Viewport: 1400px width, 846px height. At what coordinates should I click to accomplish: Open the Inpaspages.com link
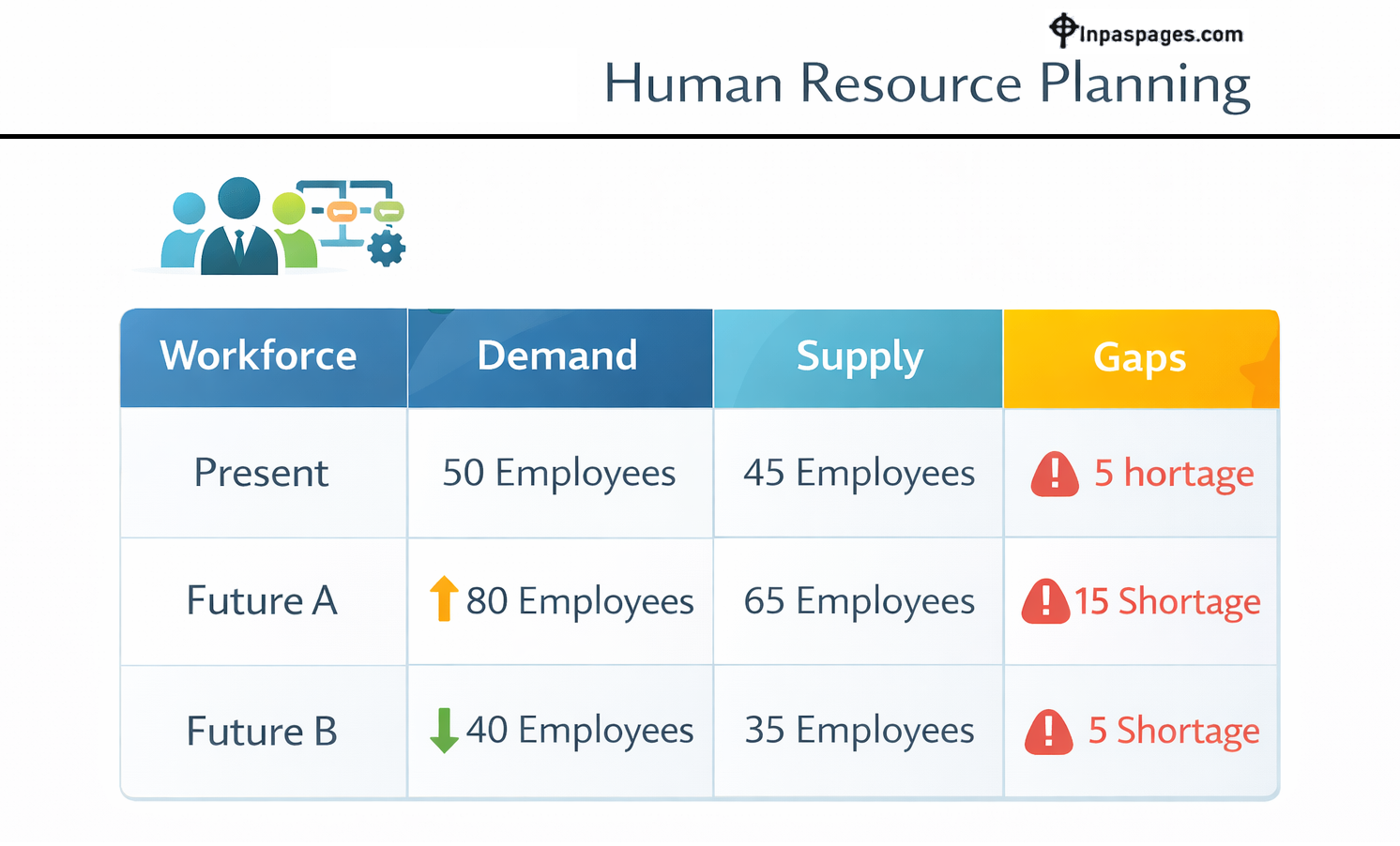(1161, 35)
